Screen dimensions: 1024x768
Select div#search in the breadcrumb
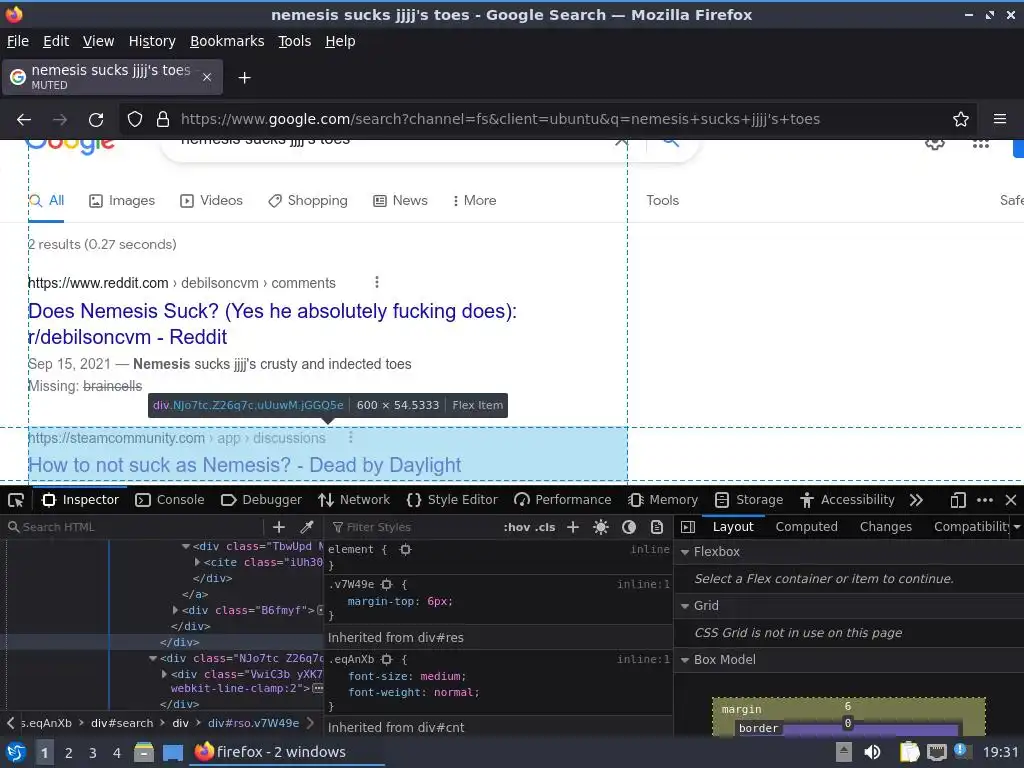coord(122,724)
